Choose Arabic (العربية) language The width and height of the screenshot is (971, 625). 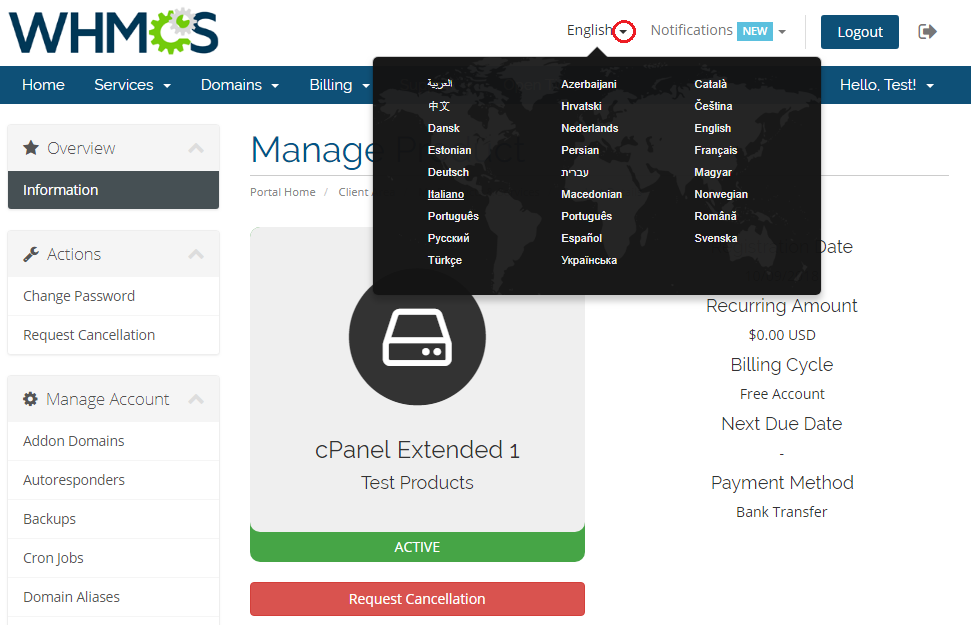pyautogui.click(x=440, y=84)
